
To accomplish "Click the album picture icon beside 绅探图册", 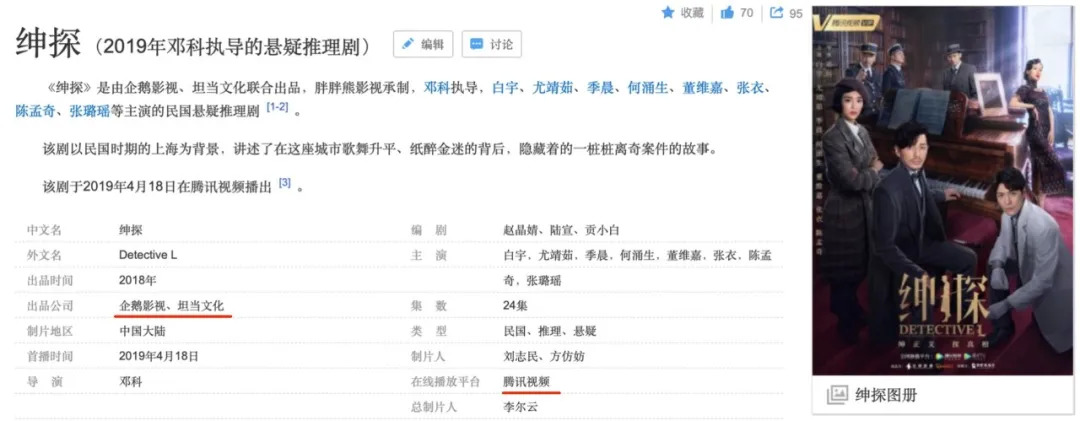I will pos(837,395).
